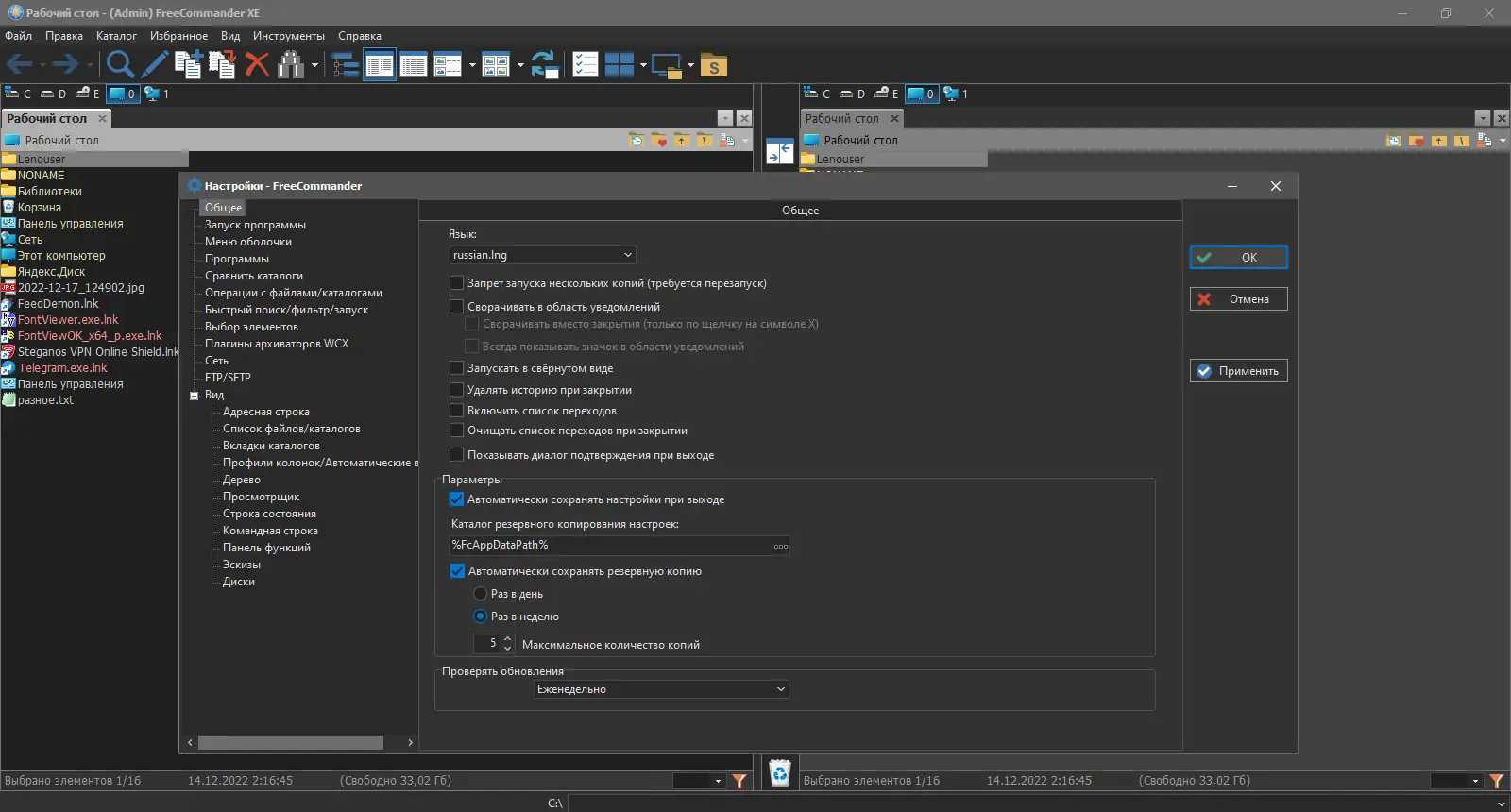This screenshot has width=1511, height=812.
Task: Select 'FTP/SFTP' in settings tree
Action: (x=228, y=378)
